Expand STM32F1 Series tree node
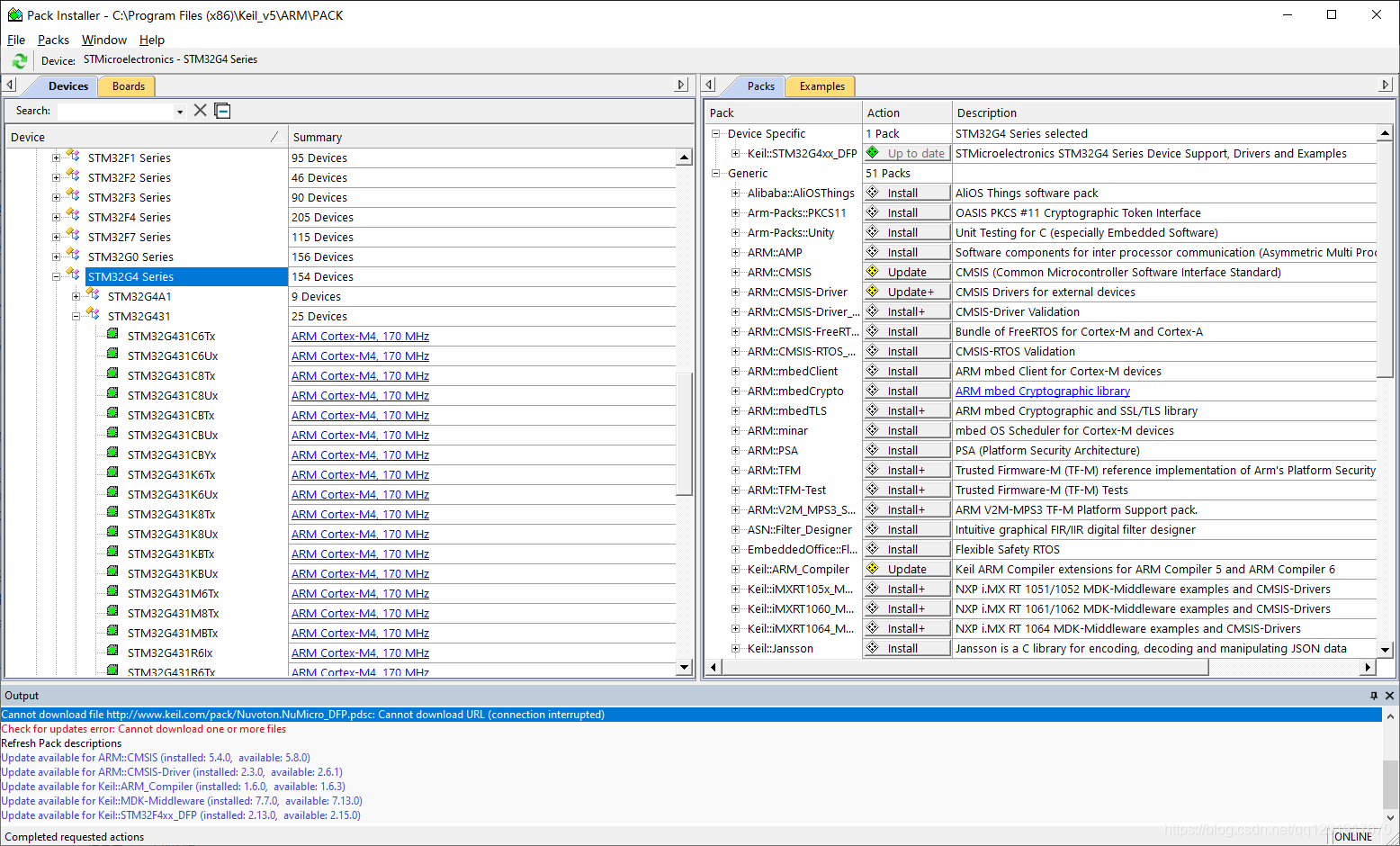1400x846 pixels. (x=56, y=157)
